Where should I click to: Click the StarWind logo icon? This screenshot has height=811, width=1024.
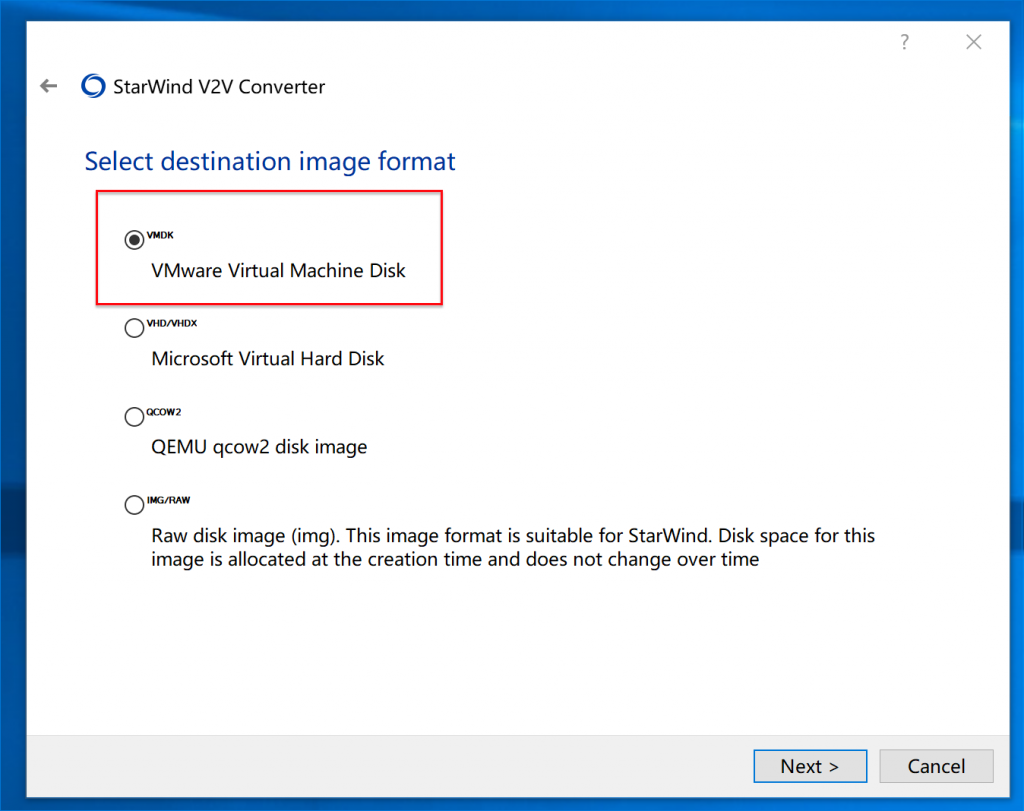coord(93,86)
